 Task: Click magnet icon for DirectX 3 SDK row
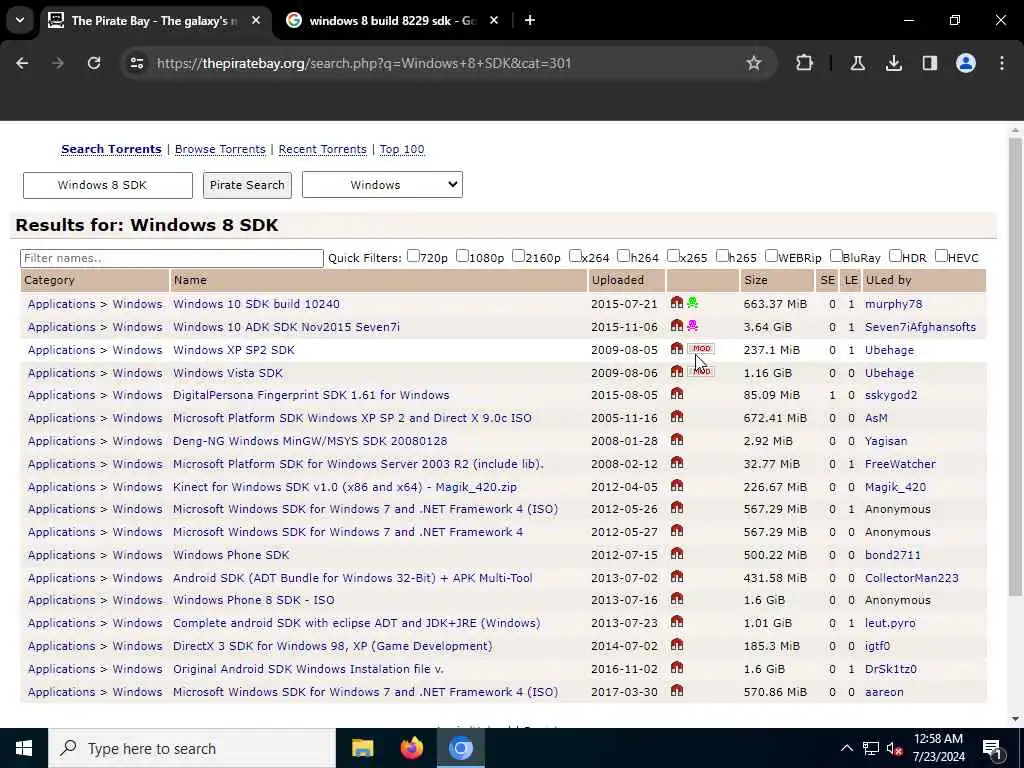(x=677, y=645)
